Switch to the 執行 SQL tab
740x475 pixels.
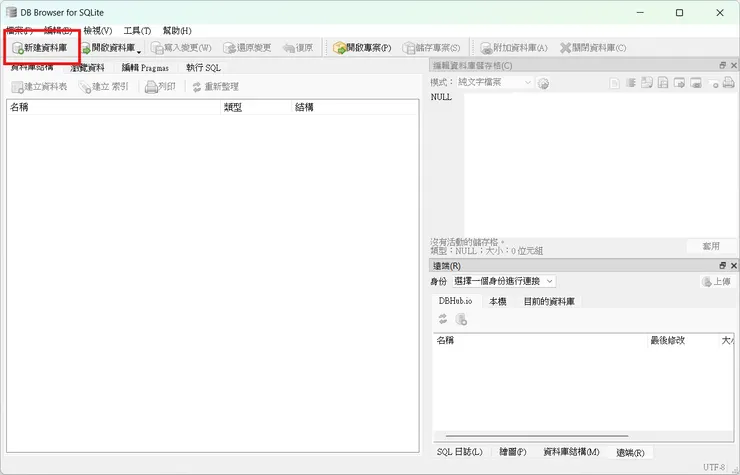coord(203,68)
